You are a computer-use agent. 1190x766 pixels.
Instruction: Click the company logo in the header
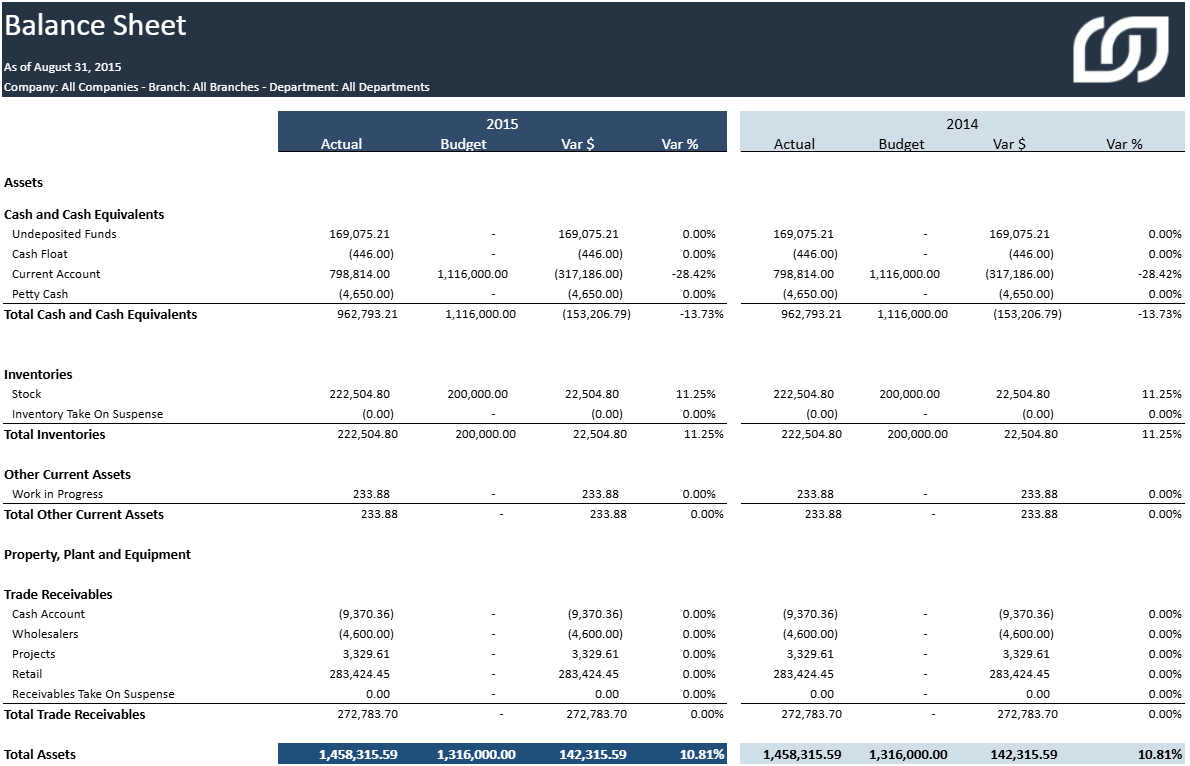pos(1120,49)
